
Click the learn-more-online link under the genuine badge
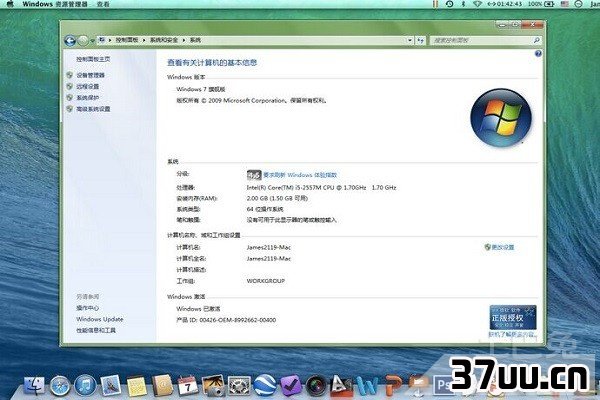click(513, 335)
